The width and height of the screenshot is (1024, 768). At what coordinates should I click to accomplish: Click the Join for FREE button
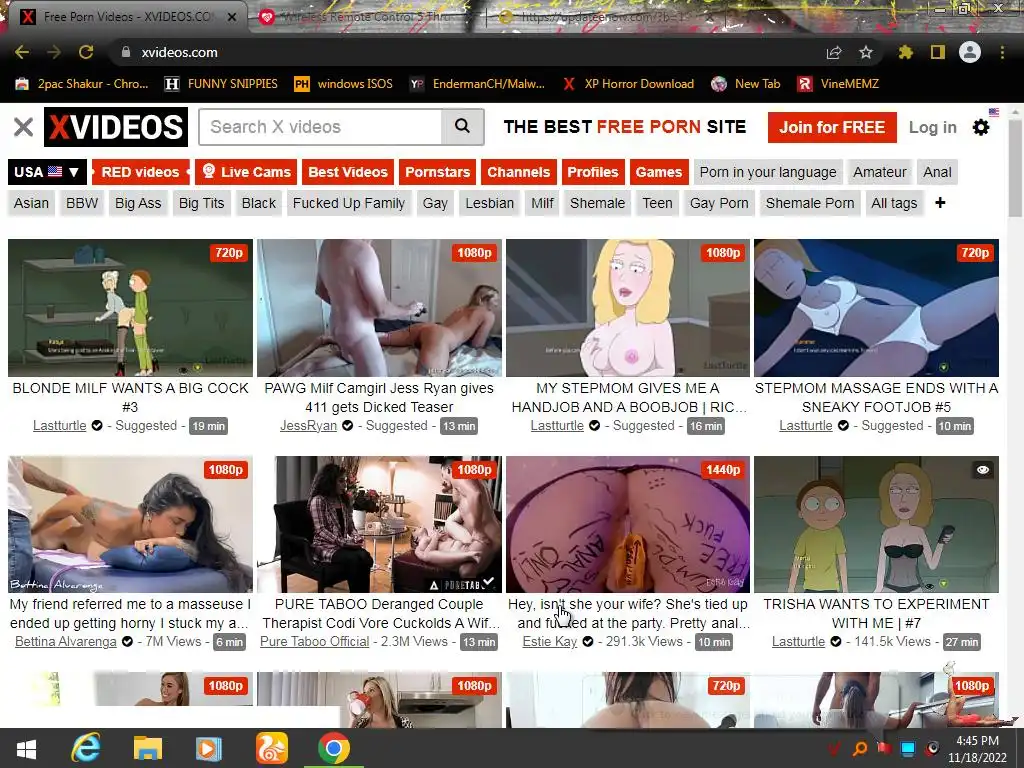tap(832, 127)
